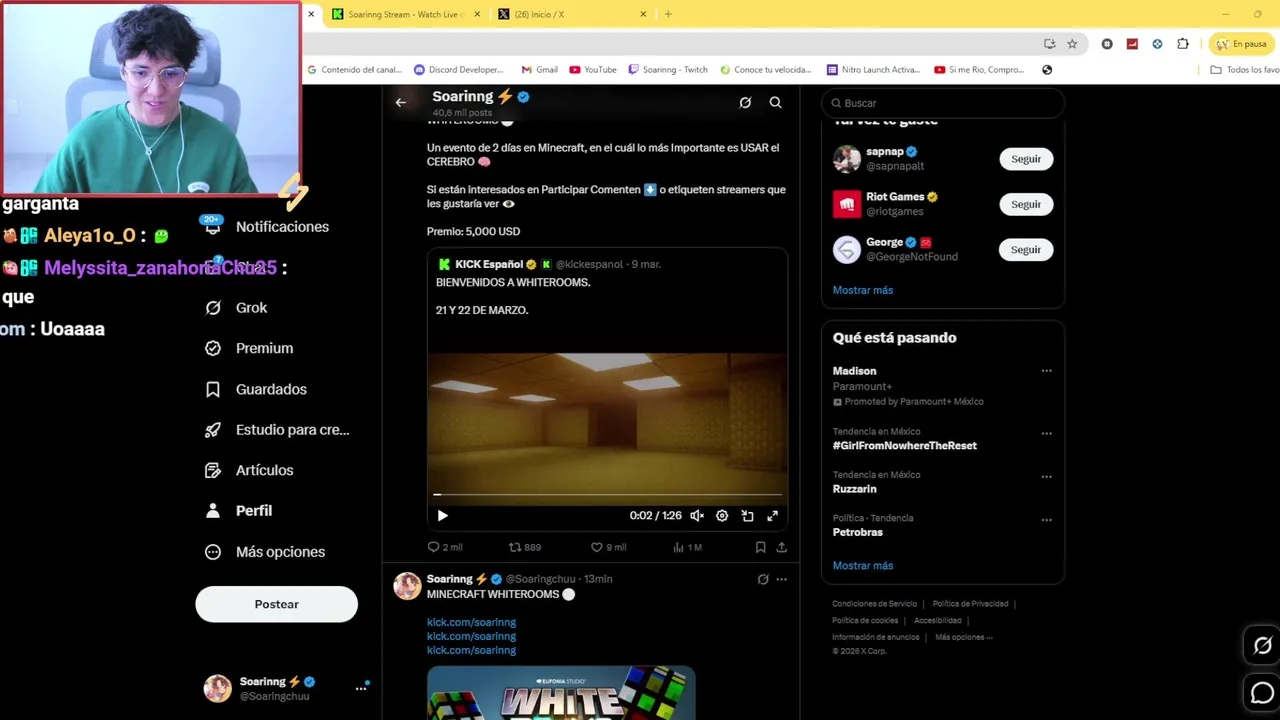Play the WHITEROOMS video
This screenshot has height=720, width=1280.
(x=442, y=516)
